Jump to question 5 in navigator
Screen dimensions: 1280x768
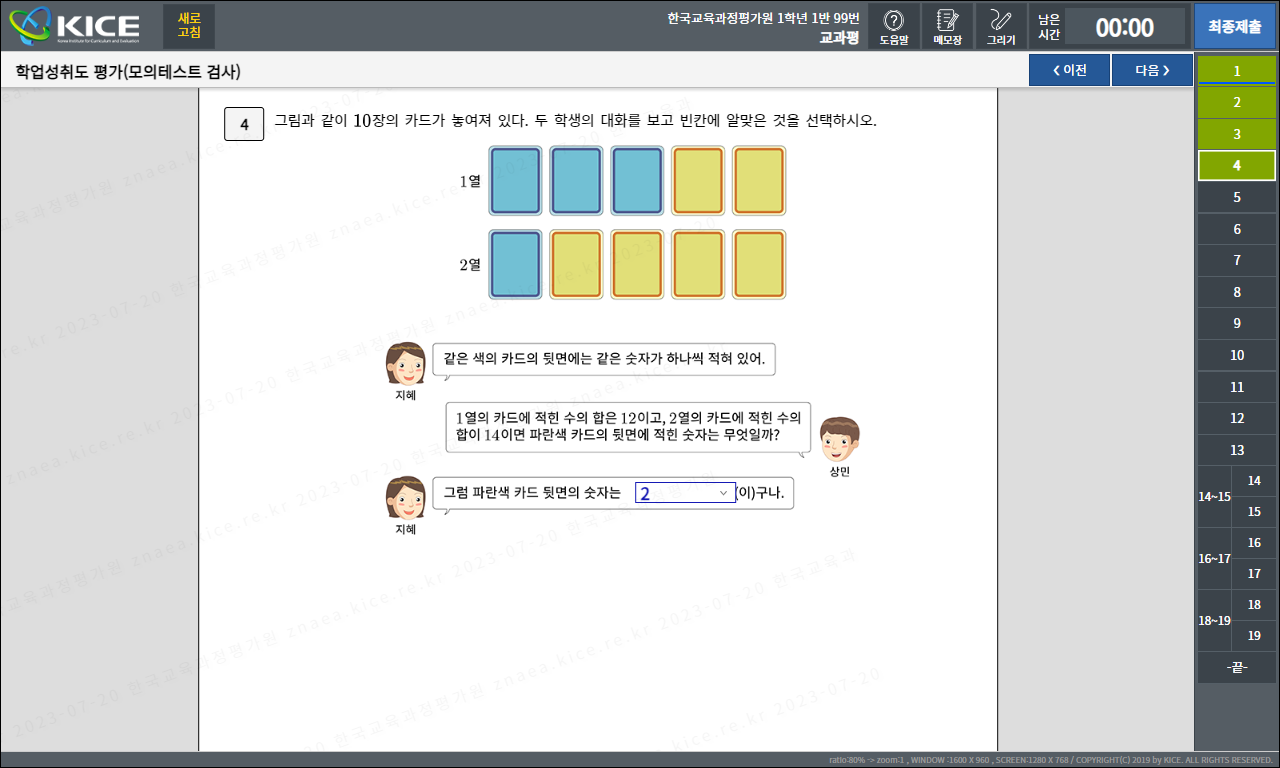[x=1237, y=197]
